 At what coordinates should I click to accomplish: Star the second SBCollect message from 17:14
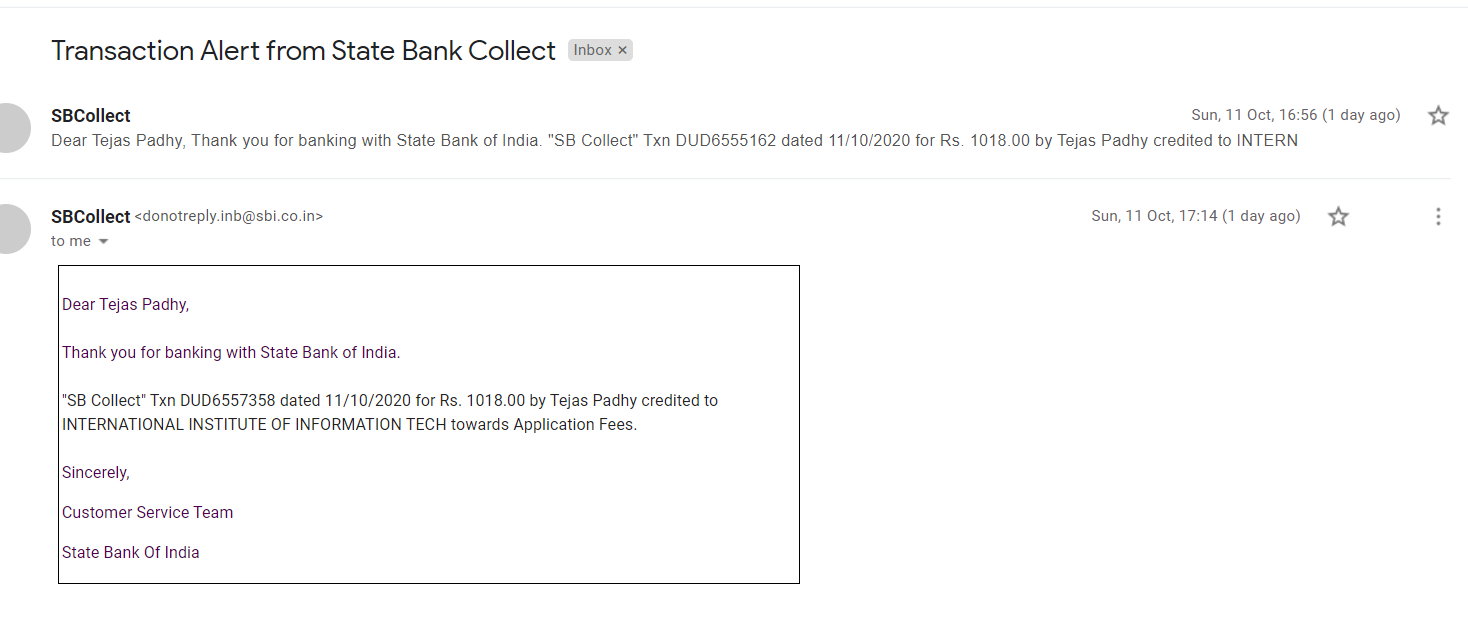coord(1338,216)
